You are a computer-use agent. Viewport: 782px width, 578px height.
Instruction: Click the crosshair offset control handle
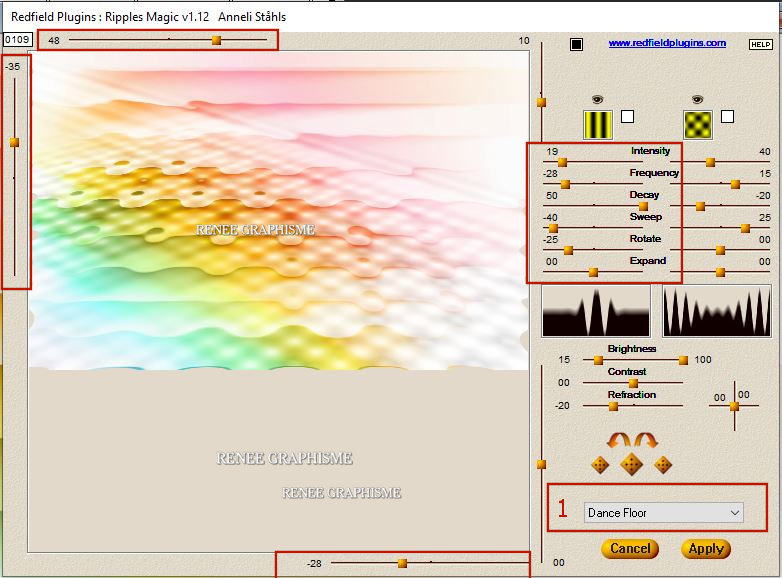tap(734, 406)
